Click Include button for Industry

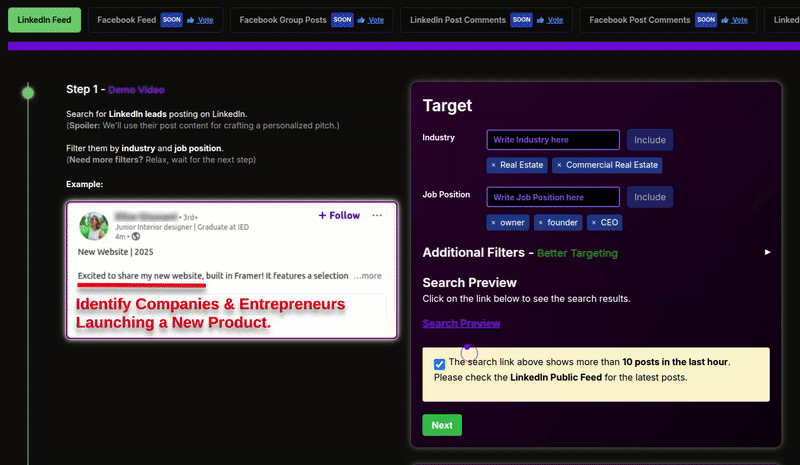tap(649, 140)
